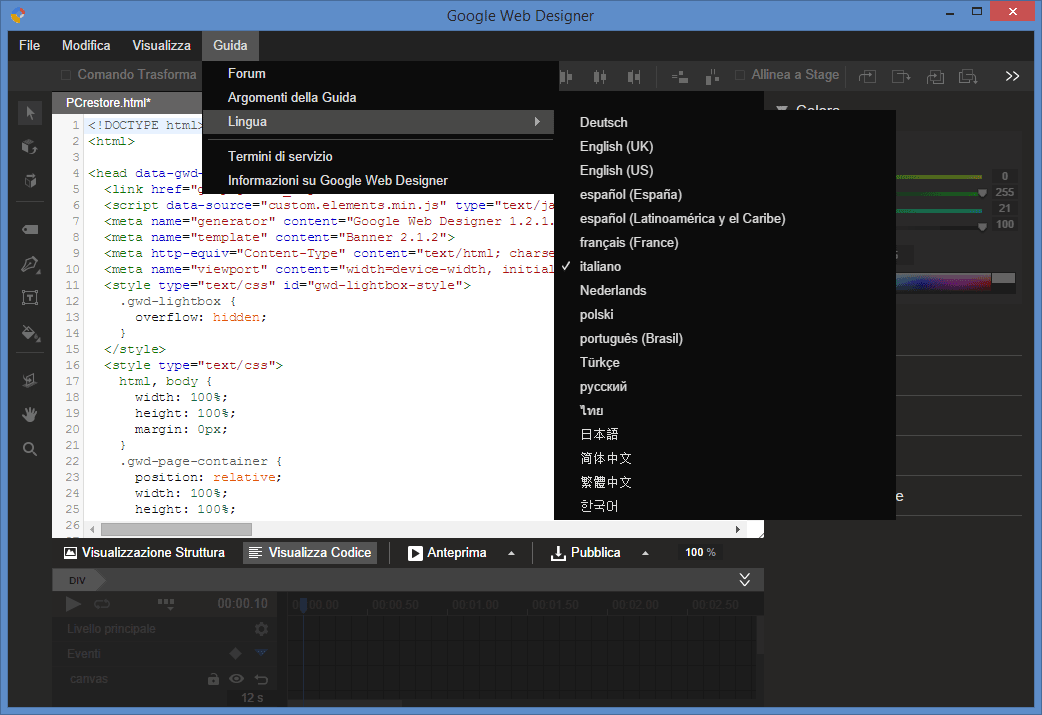
Task: Open the Pubblica options arrow
Action: tap(645, 553)
